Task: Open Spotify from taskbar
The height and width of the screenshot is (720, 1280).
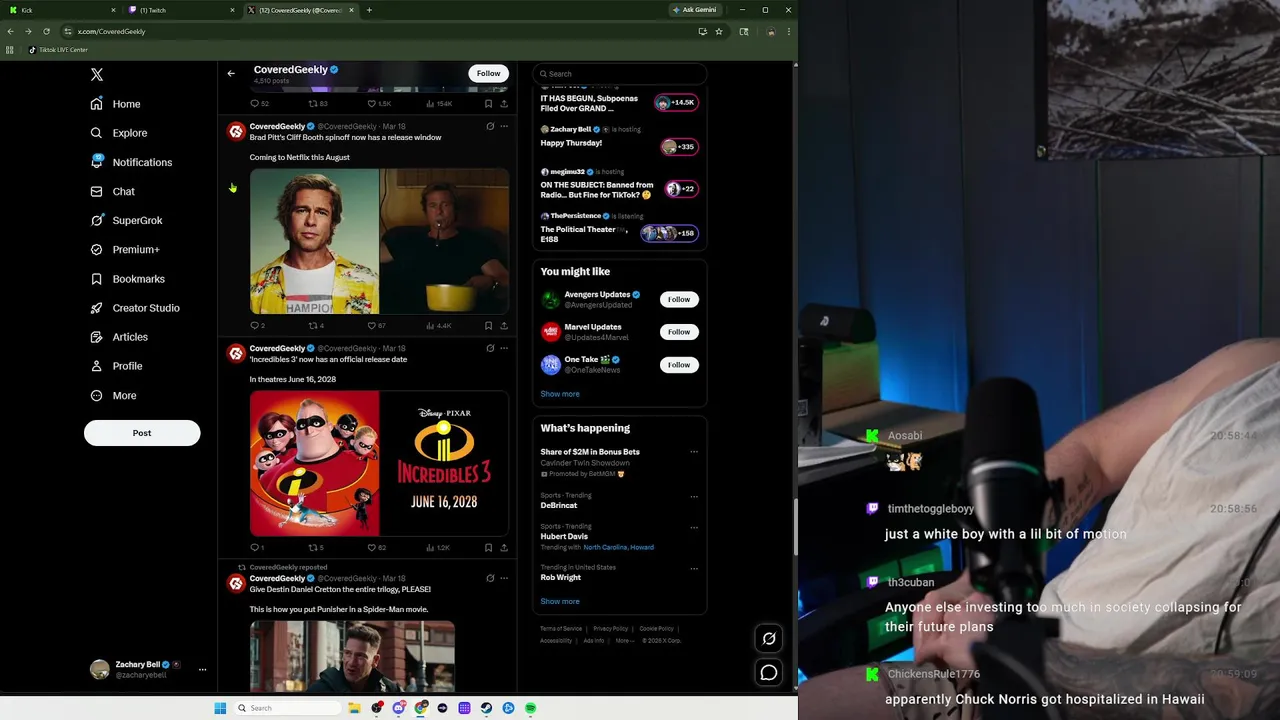Action: pyautogui.click(x=530, y=708)
